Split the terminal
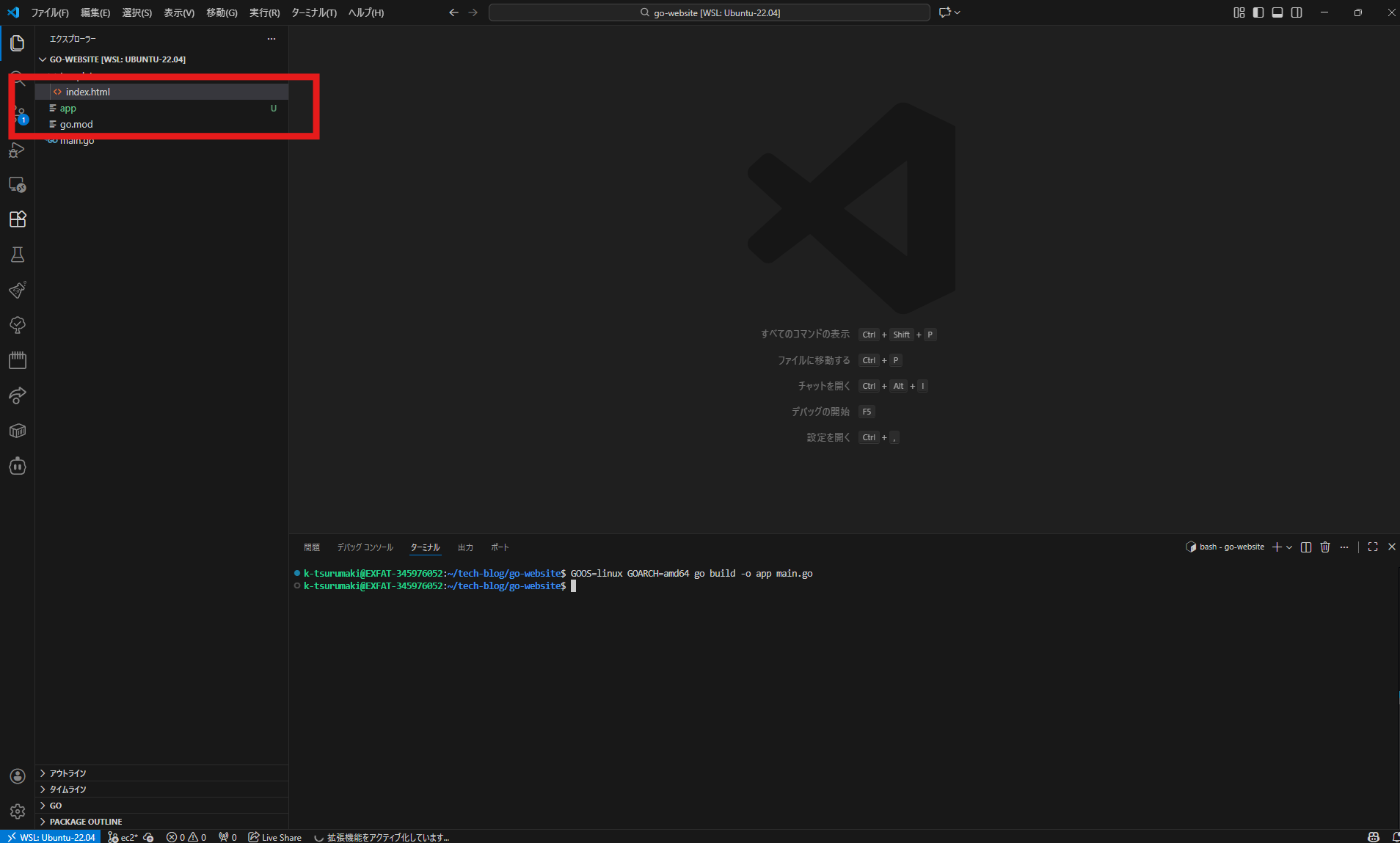The height and width of the screenshot is (843, 1400). (1306, 547)
